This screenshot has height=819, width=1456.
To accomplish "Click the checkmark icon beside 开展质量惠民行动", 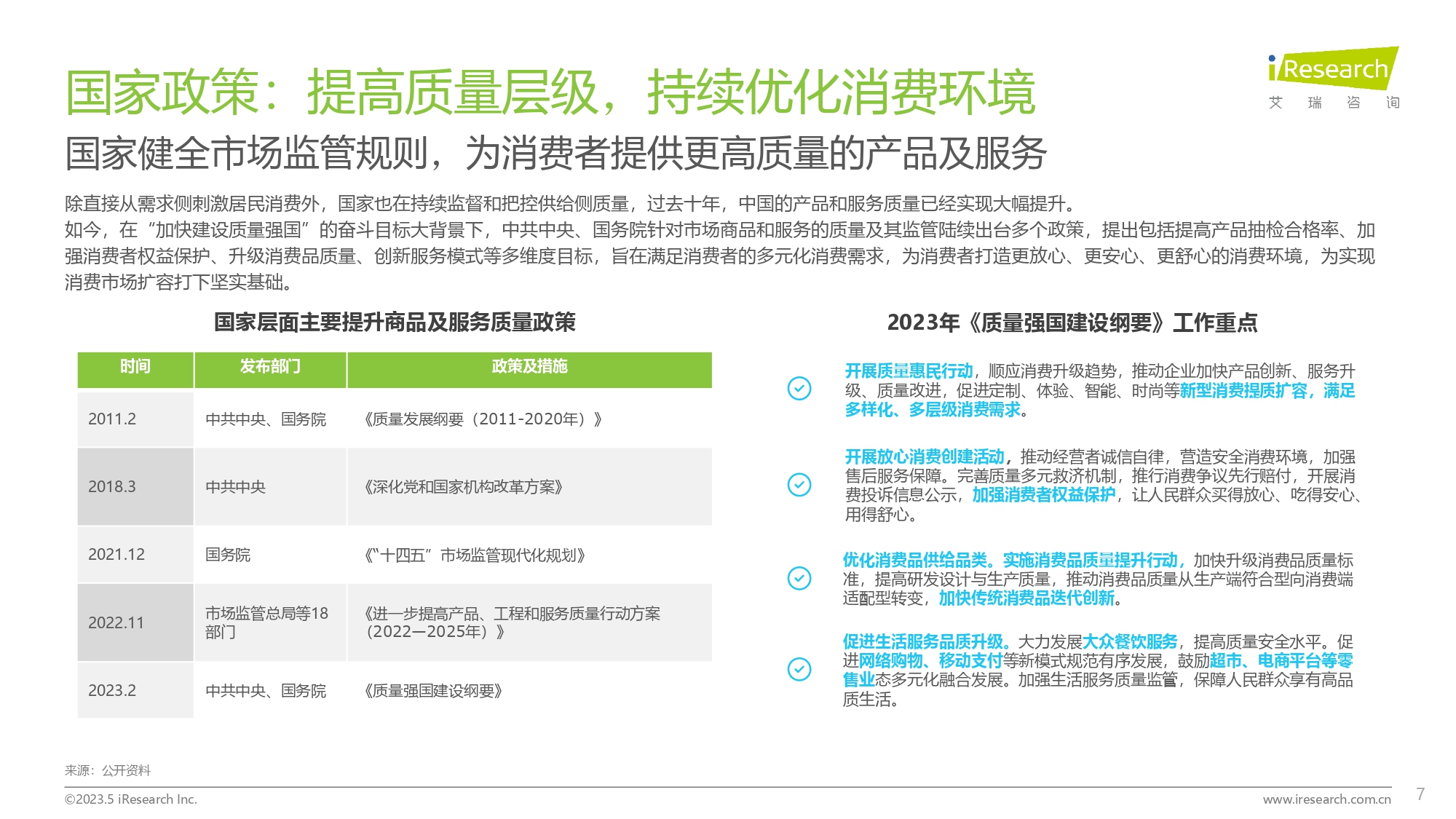I will (x=799, y=389).
